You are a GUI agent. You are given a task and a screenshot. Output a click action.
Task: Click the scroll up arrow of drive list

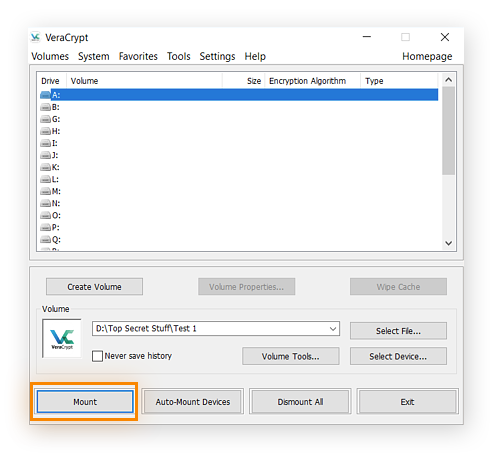[448, 80]
